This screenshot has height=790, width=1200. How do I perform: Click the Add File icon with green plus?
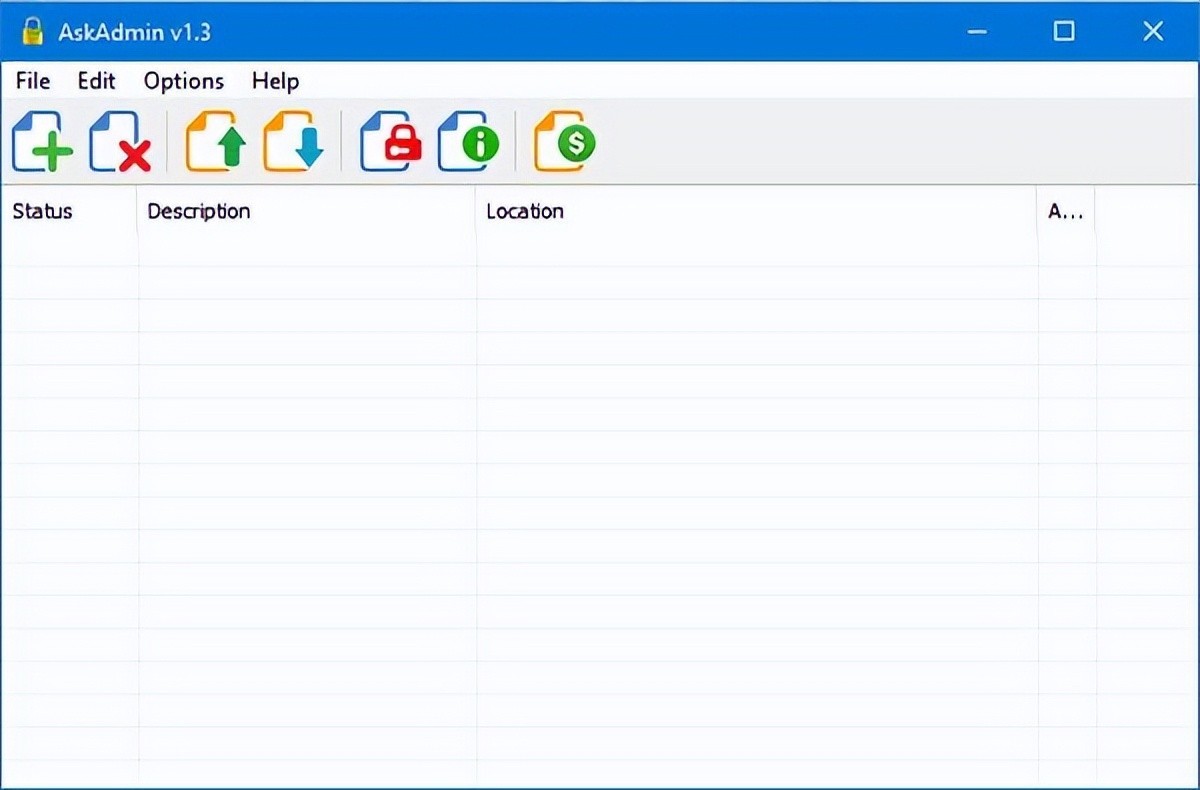(x=42, y=143)
